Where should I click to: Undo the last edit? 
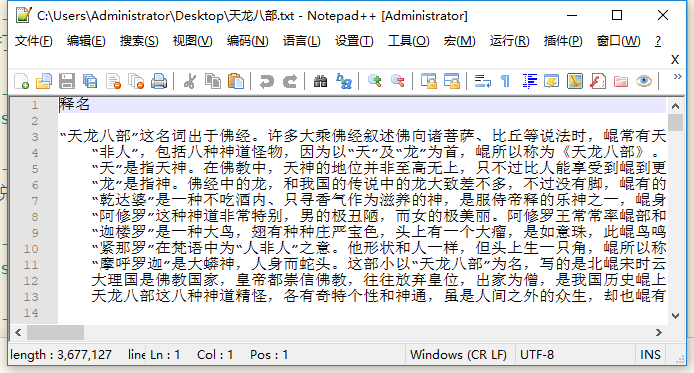click(x=266, y=81)
